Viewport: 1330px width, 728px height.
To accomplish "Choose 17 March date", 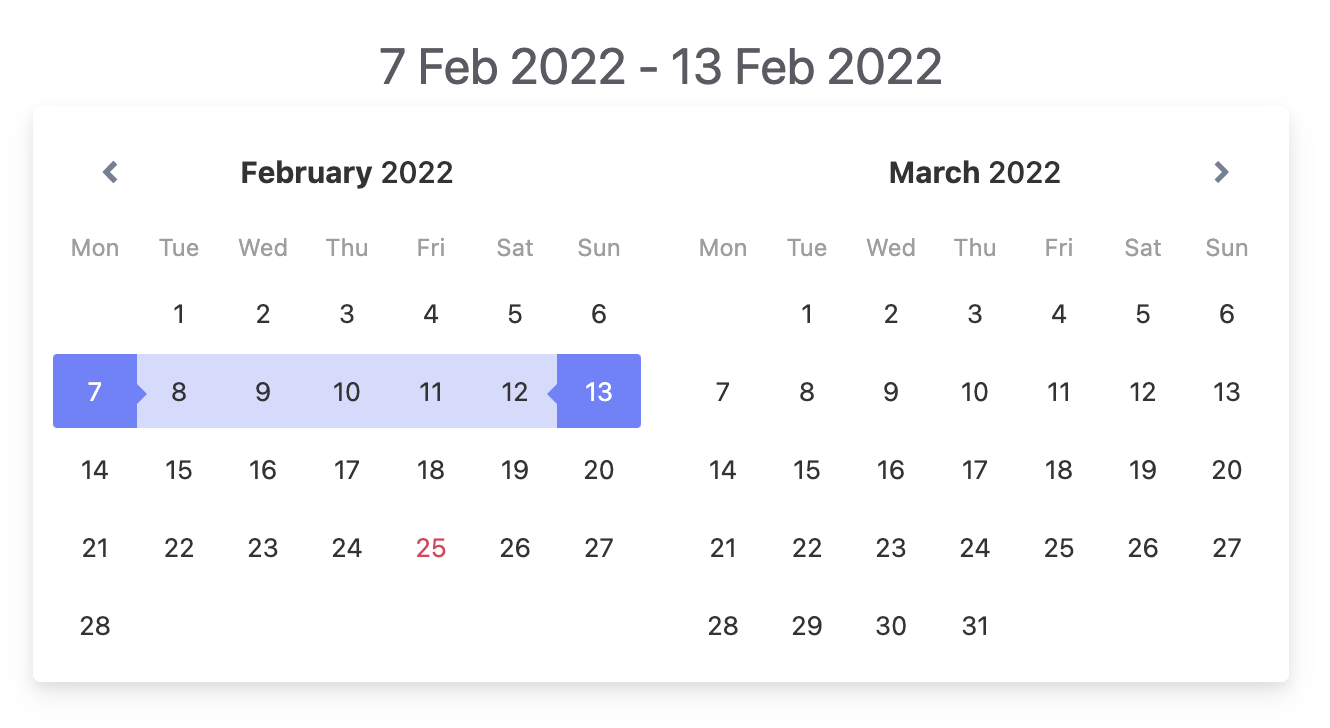I will point(975,469).
